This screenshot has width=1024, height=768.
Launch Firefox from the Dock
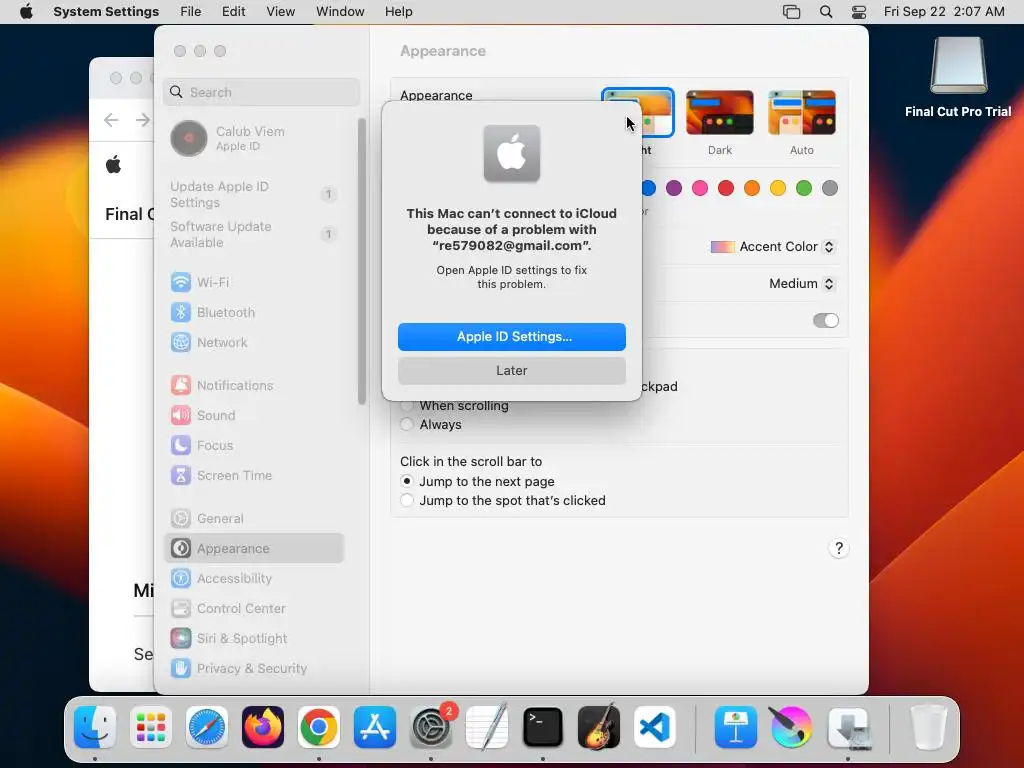click(263, 727)
